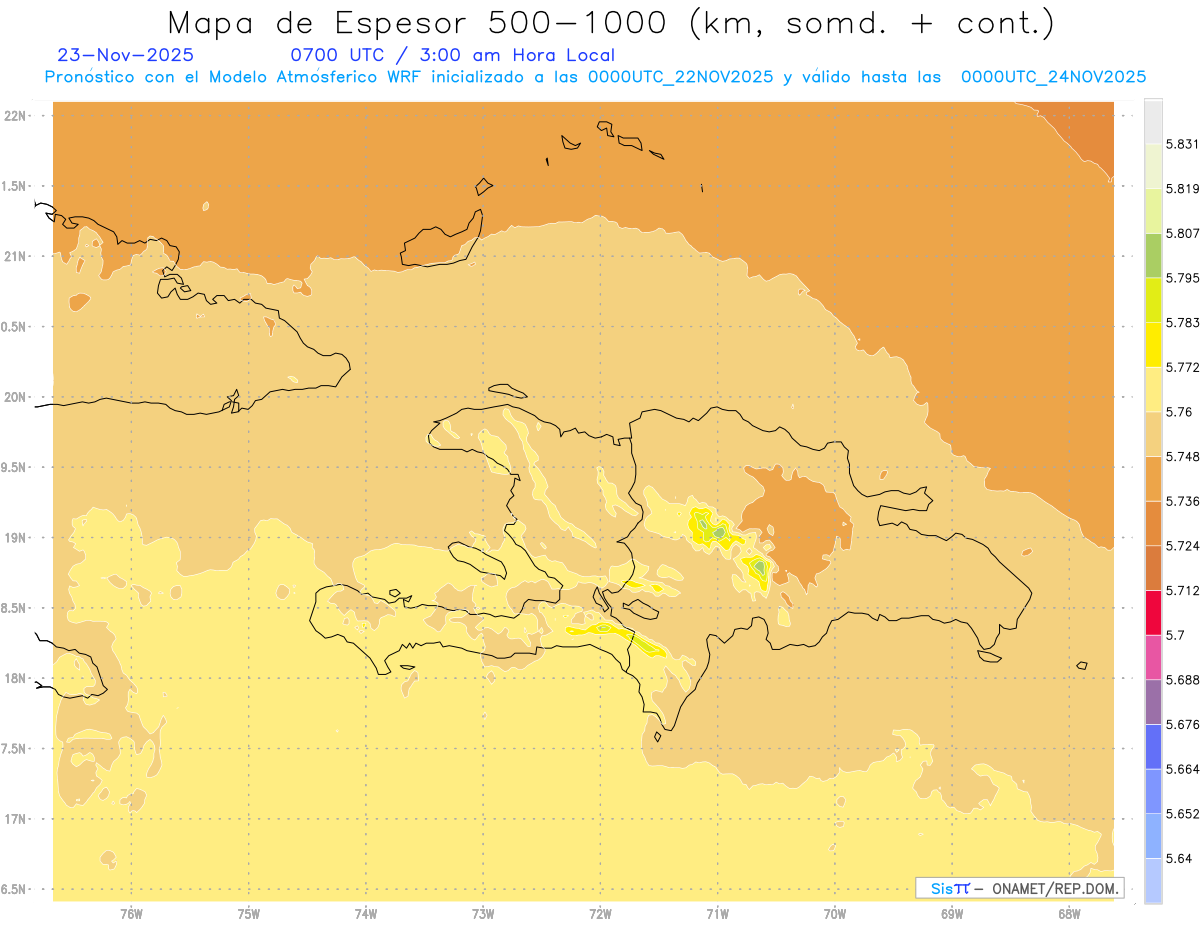Click the 19N latitude label
The width and height of the screenshot is (1200, 927).
coord(16,538)
